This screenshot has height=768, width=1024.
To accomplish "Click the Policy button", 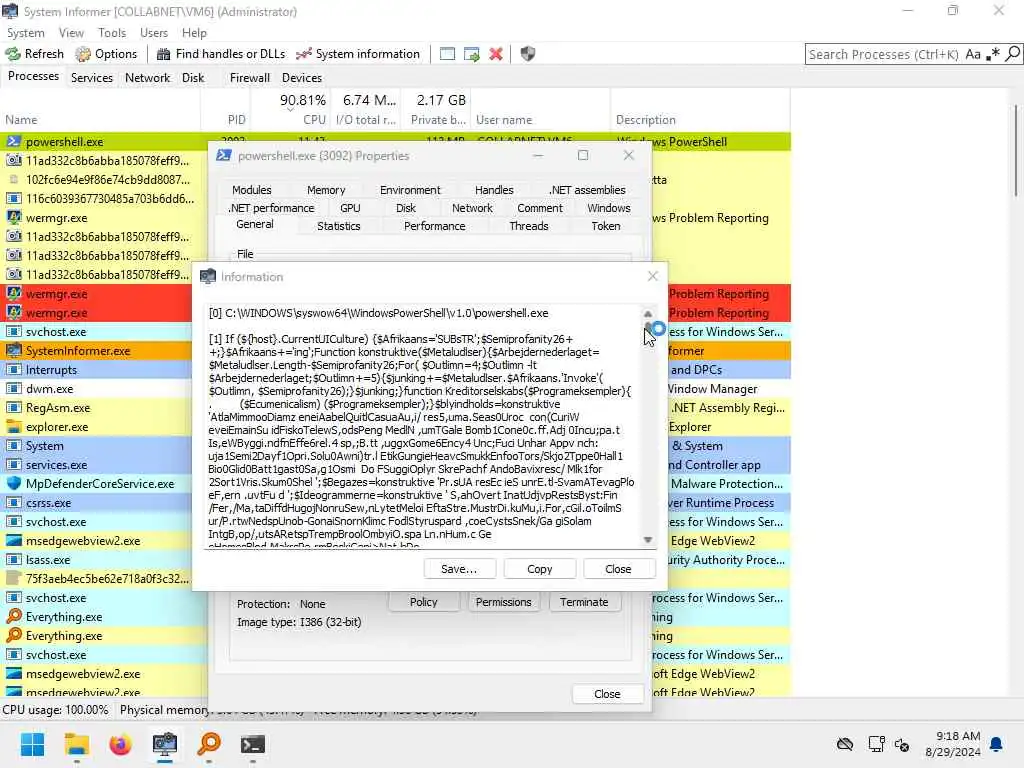I will pos(423,602).
